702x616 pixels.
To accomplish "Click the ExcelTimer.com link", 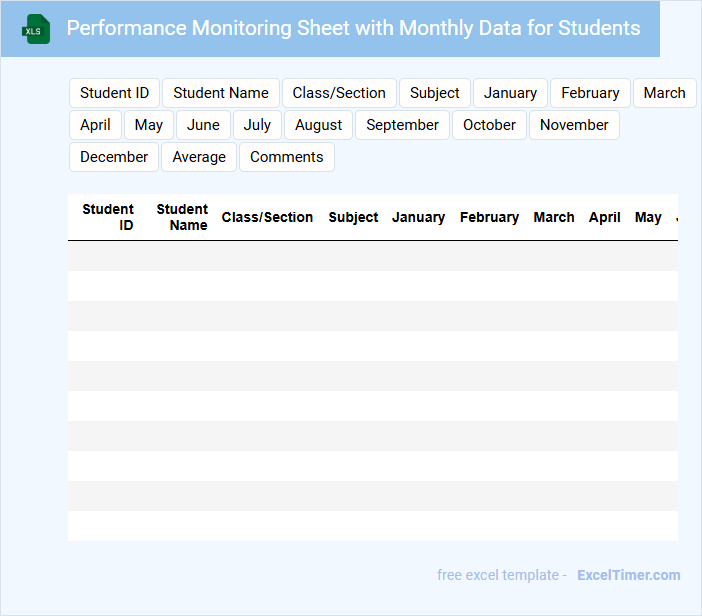I will 628,575.
